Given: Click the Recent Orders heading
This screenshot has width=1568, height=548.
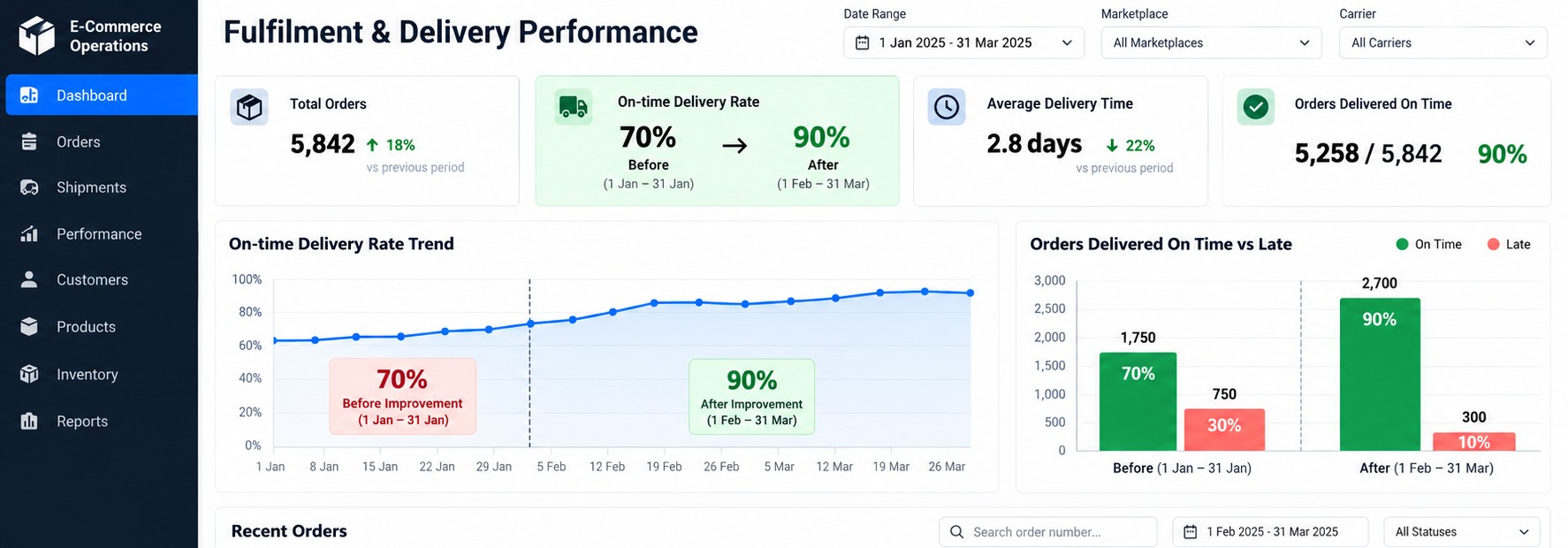Looking at the screenshot, I should coord(289,530).
